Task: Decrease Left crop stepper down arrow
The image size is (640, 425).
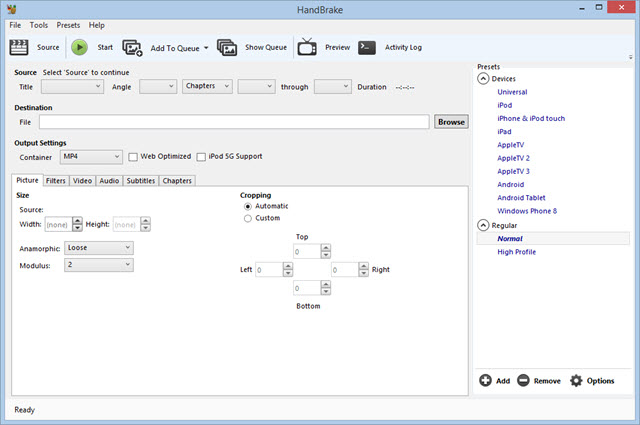Action: (x=288, y=273)
